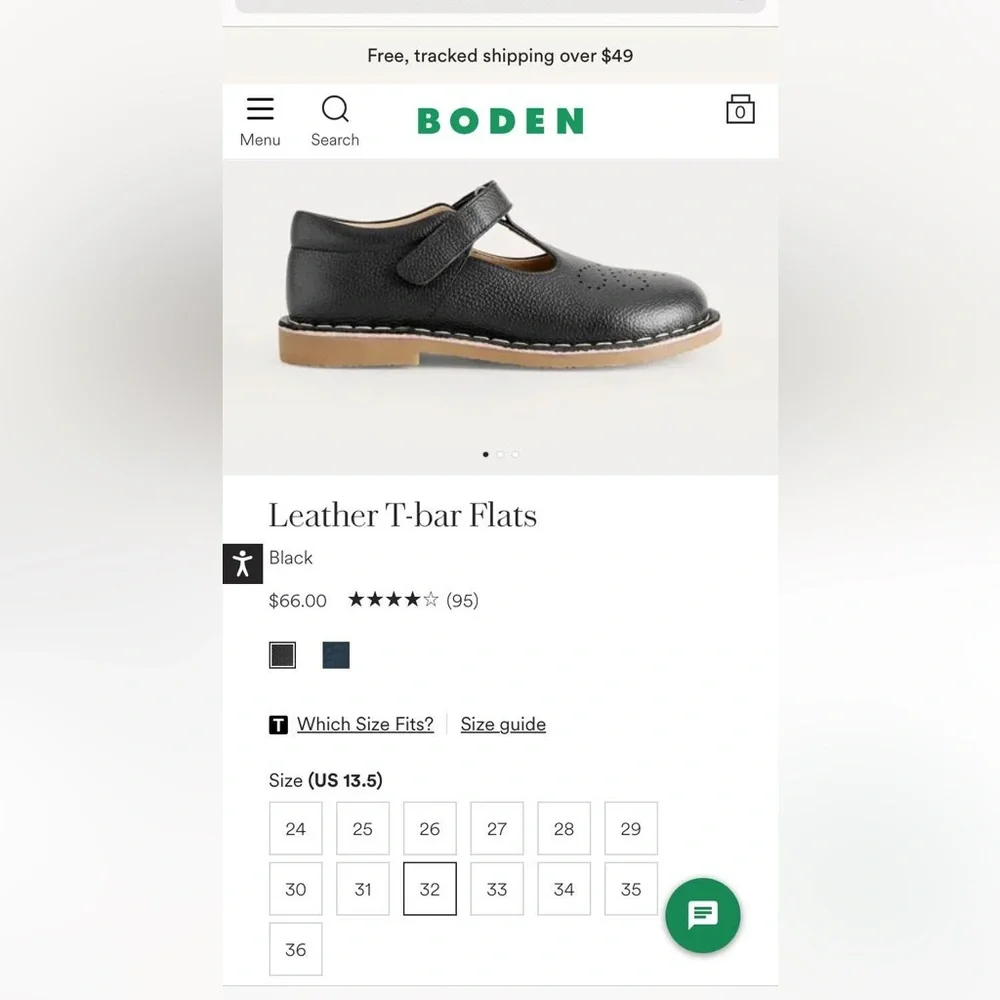Open the Which Size Fits? link
Viewport: 1000px width, 1000px height.
pyautogui.click(x=365, y=724)
